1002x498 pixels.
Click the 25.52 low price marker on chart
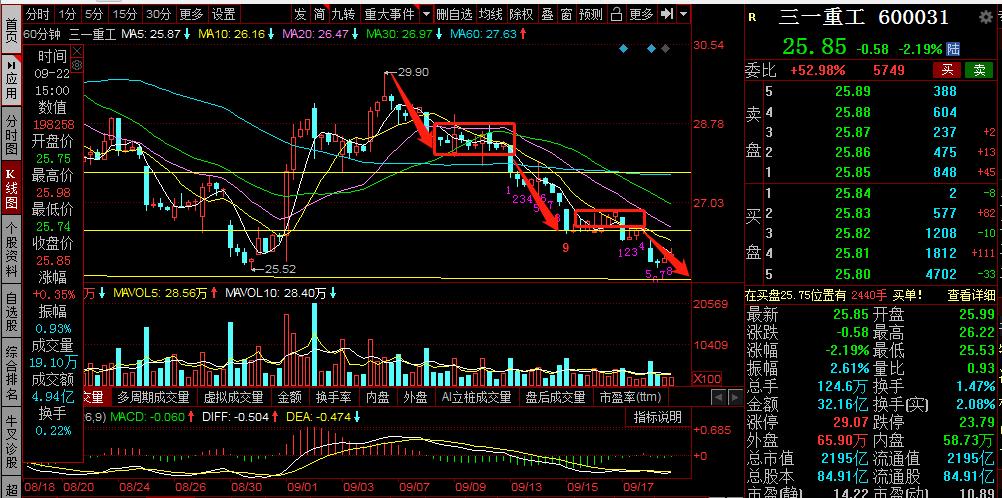(280, 269)
